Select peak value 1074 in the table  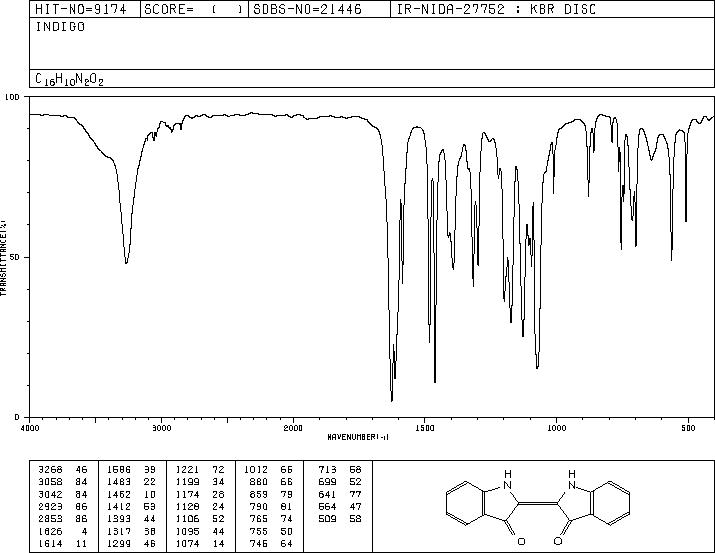[x=187, y=543]
